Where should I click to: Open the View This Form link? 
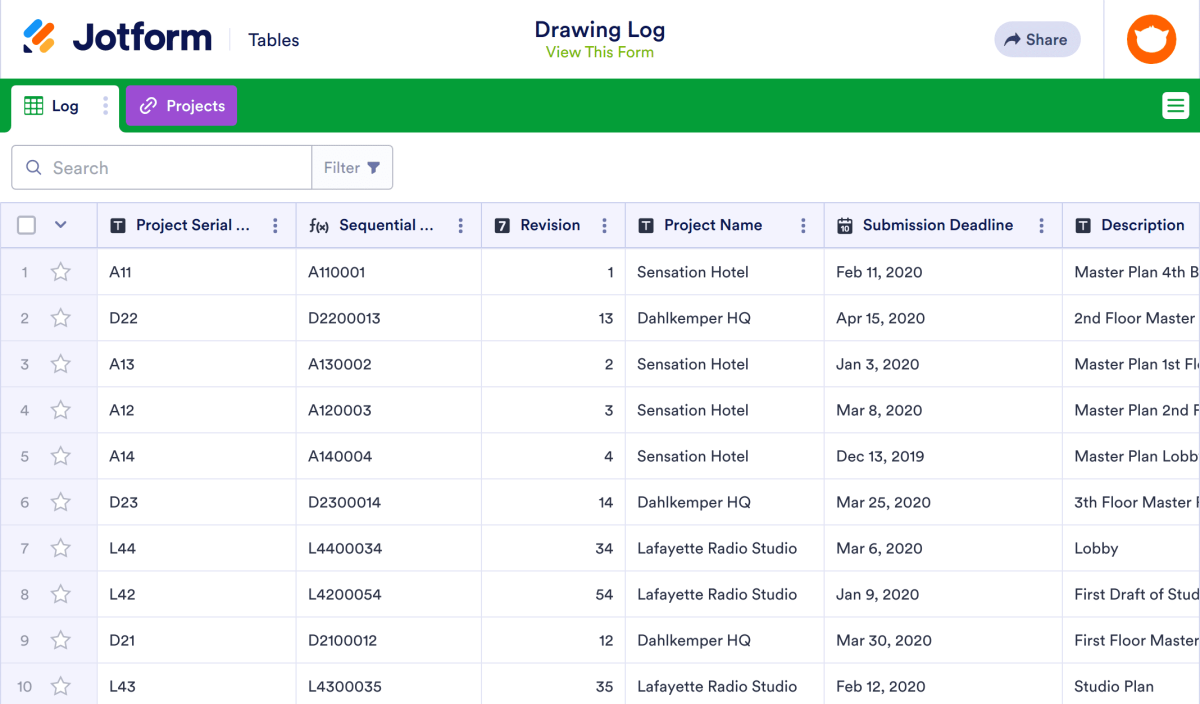(x=599, y=50)
